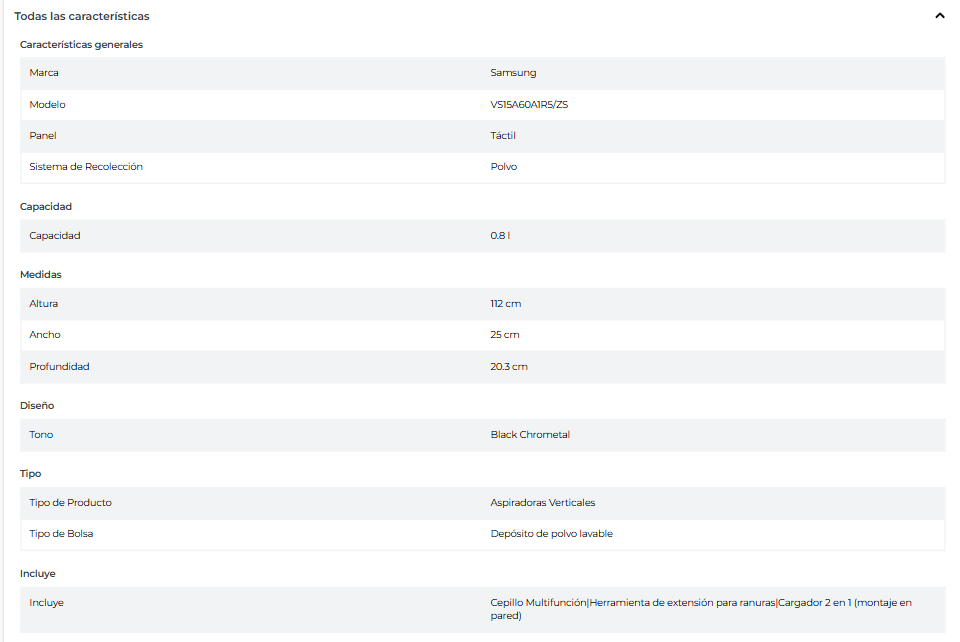Click the Cepillo Multifunción included items text
960x642 pixels.
[538, 603]
